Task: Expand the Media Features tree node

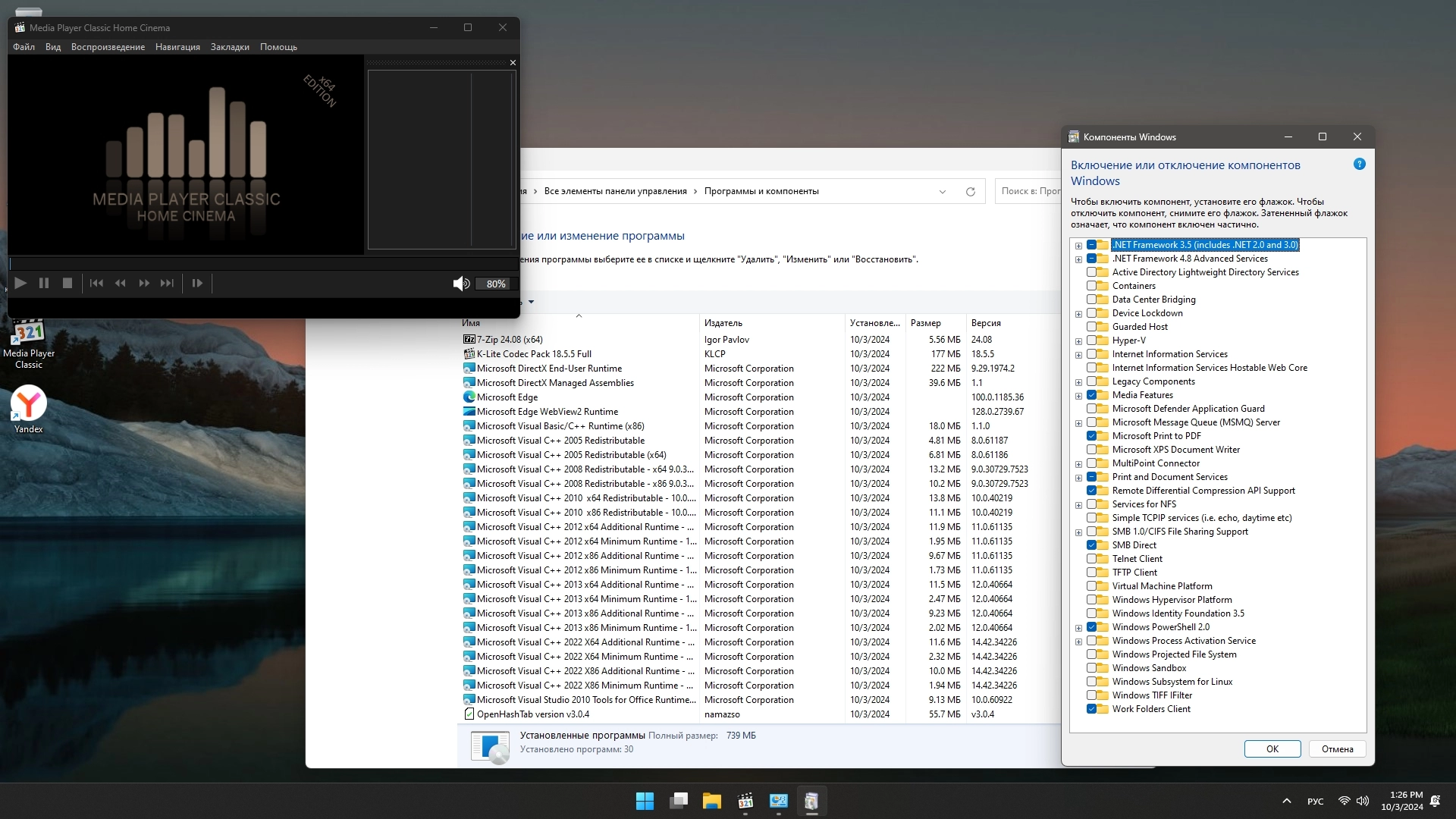Action: click(x=1078, y=396)
